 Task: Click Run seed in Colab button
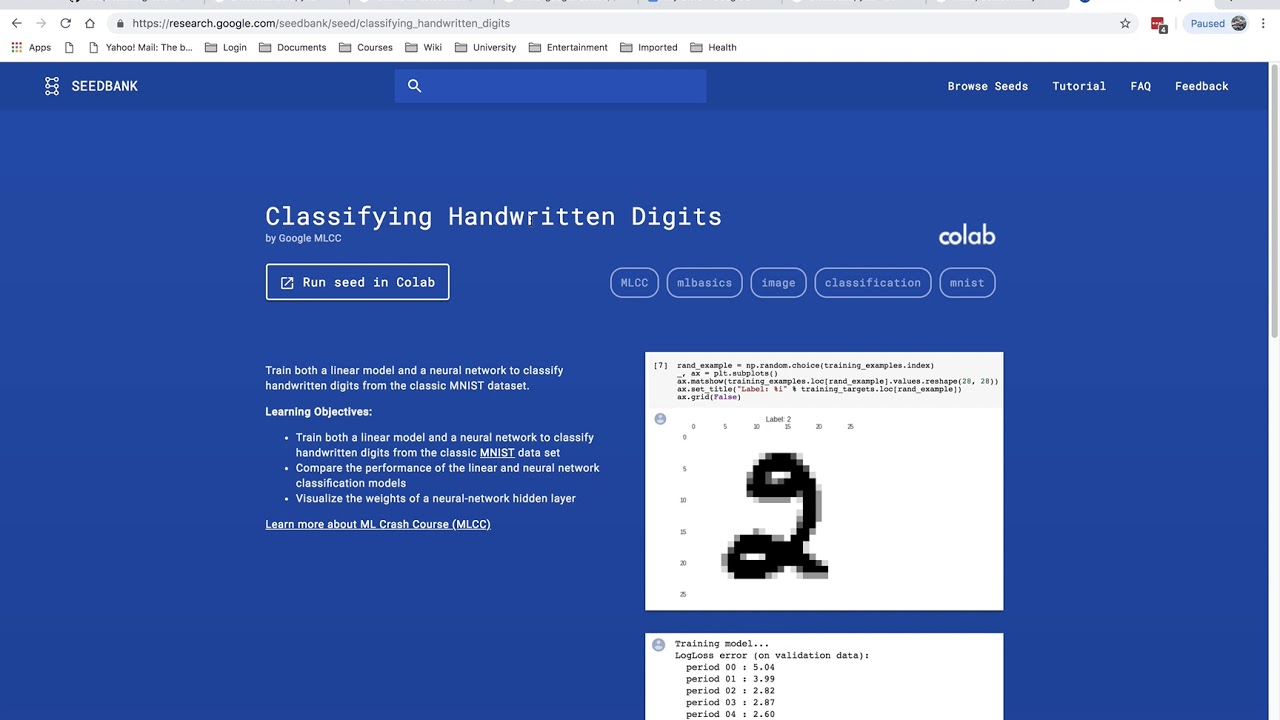(357, 282)
